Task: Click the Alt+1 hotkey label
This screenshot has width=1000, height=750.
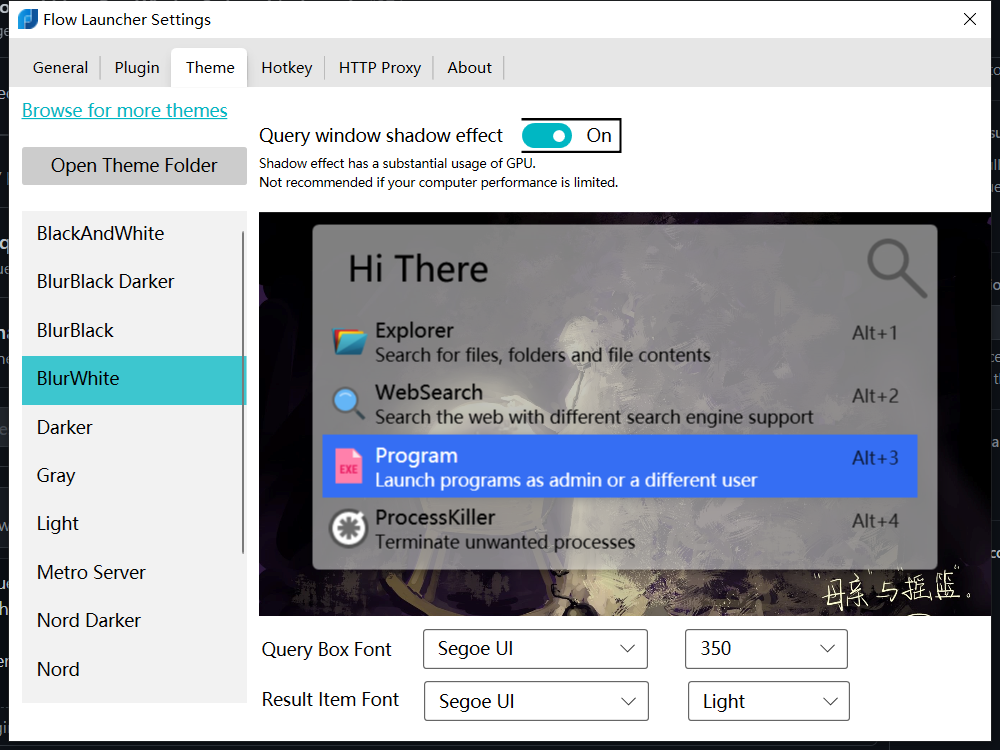Action: (875, 333)
